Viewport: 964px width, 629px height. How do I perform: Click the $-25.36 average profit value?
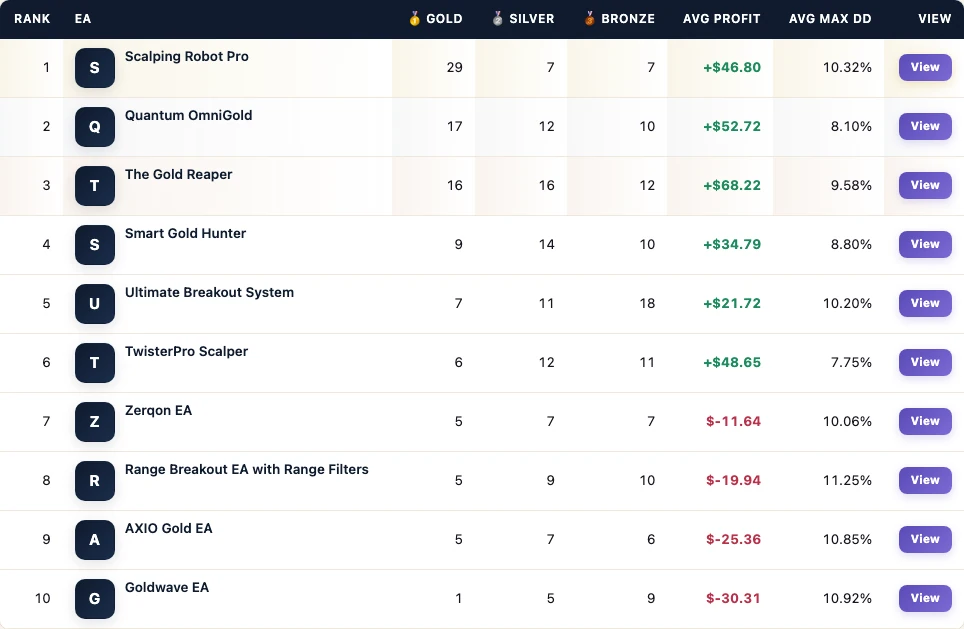[x=733, y=540]
